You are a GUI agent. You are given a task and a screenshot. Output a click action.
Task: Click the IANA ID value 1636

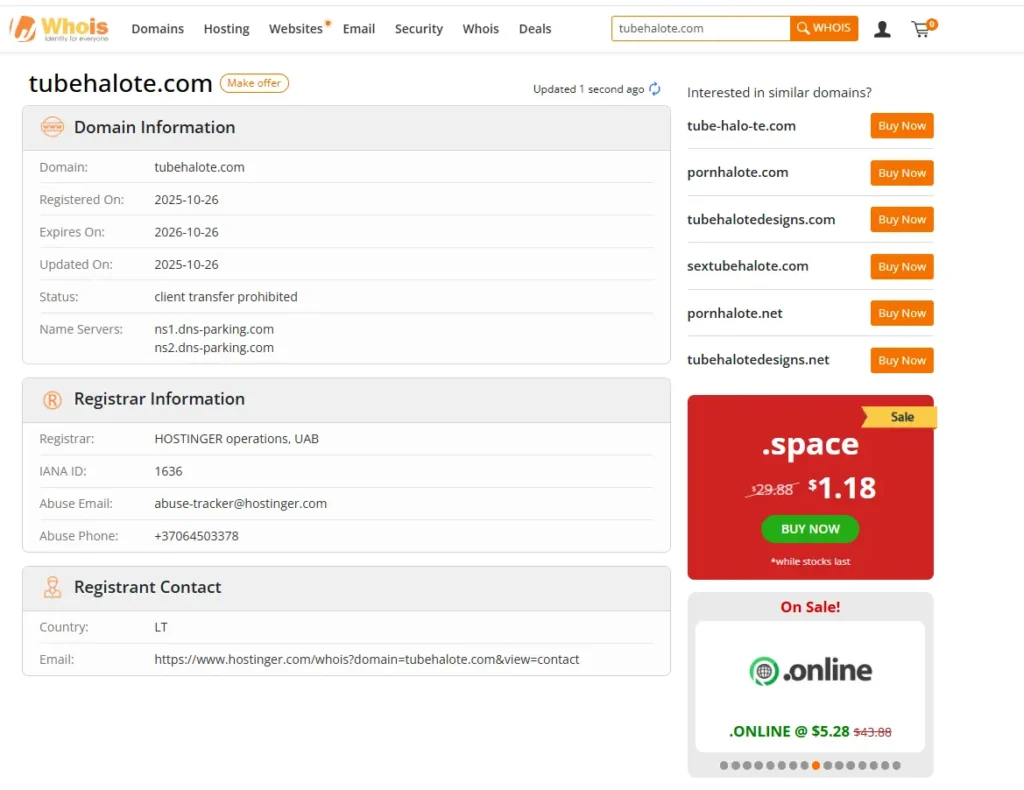tap(168, 471)
